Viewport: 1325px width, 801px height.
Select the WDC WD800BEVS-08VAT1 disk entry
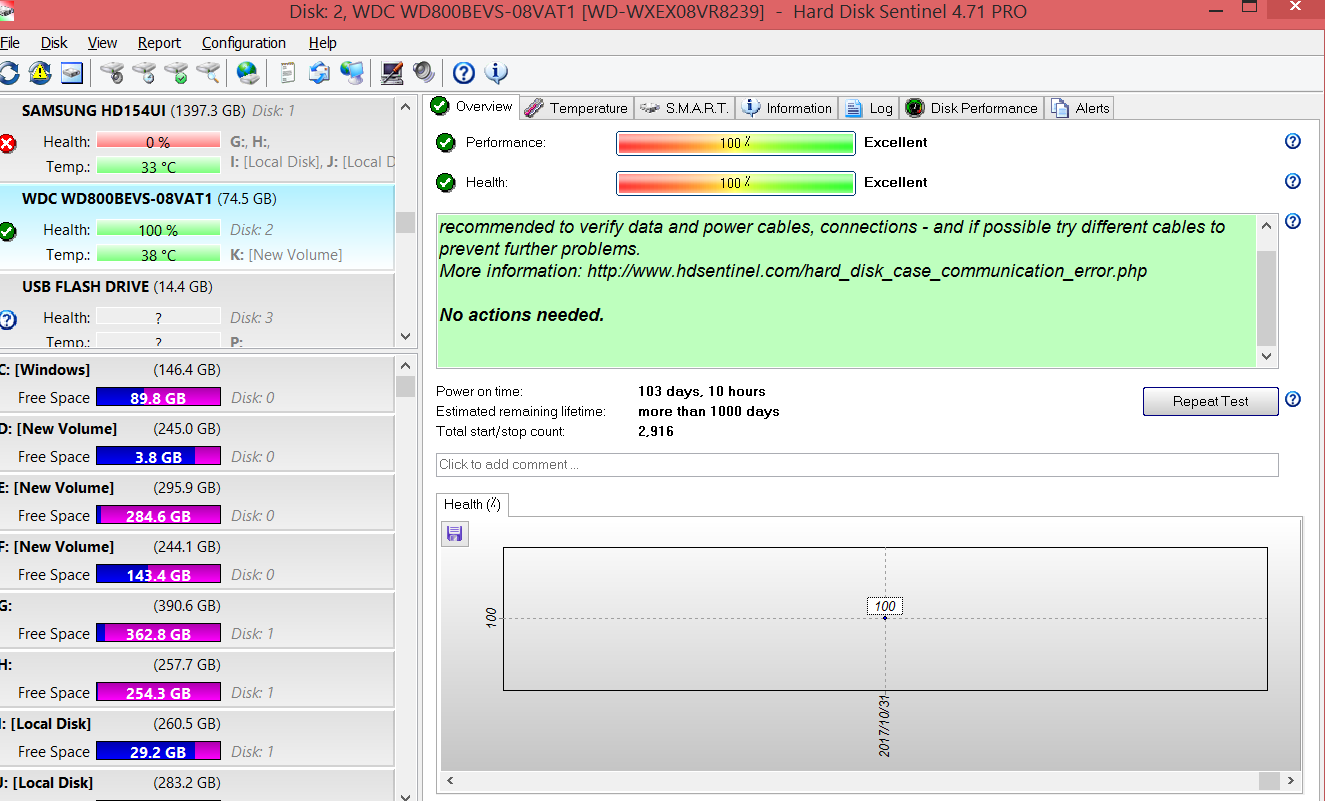[x=197, y=228]
